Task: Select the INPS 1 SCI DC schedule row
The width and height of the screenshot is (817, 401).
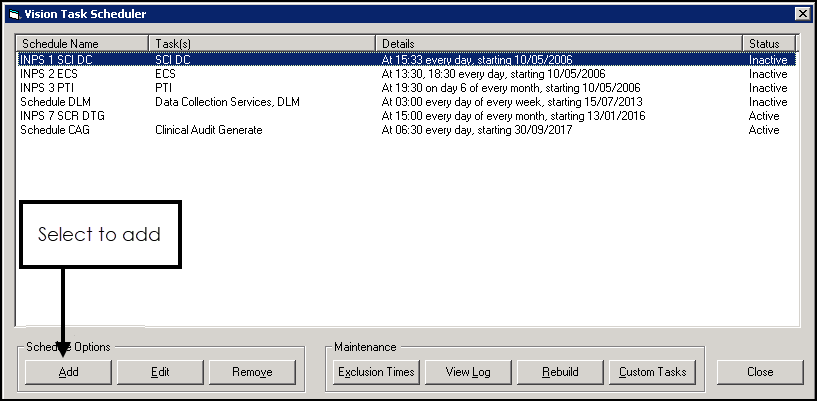Action: (406, 60)
